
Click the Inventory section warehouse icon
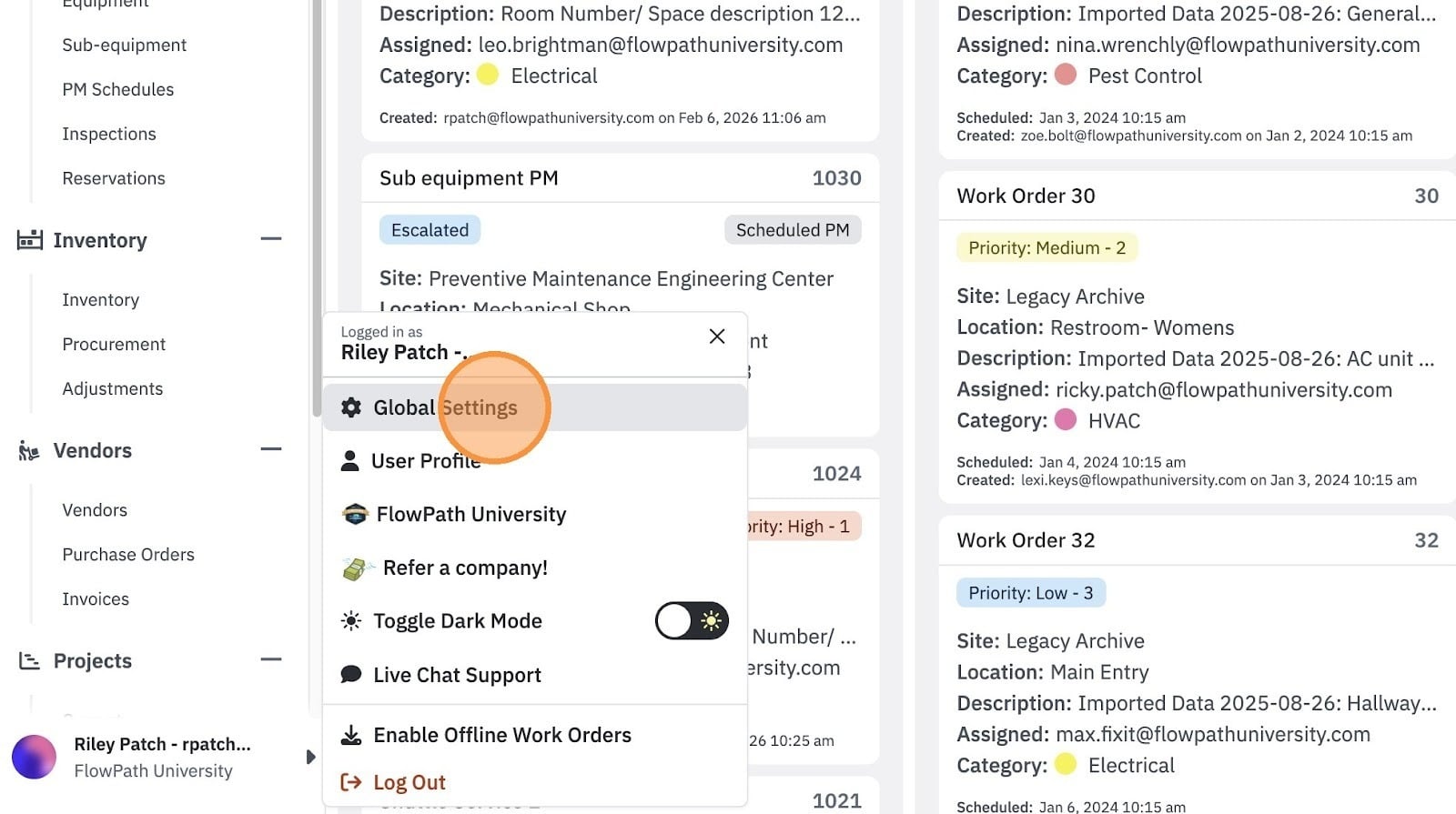(30, 240)
